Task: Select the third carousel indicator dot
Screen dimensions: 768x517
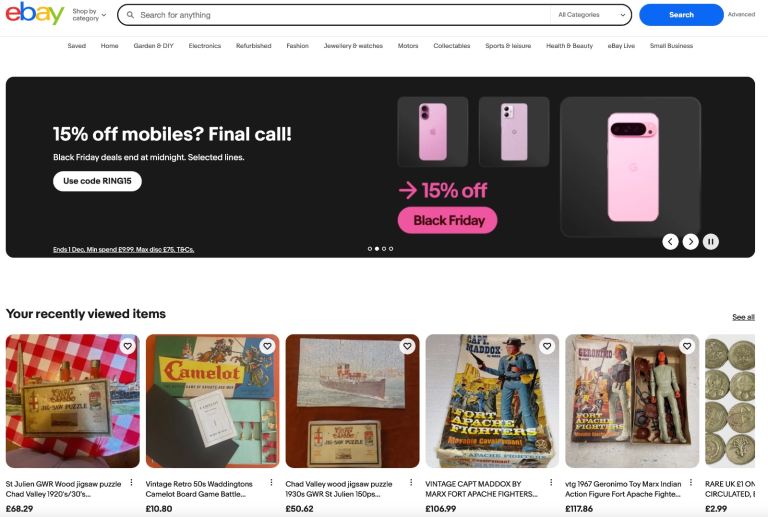Action: [384, 249]
